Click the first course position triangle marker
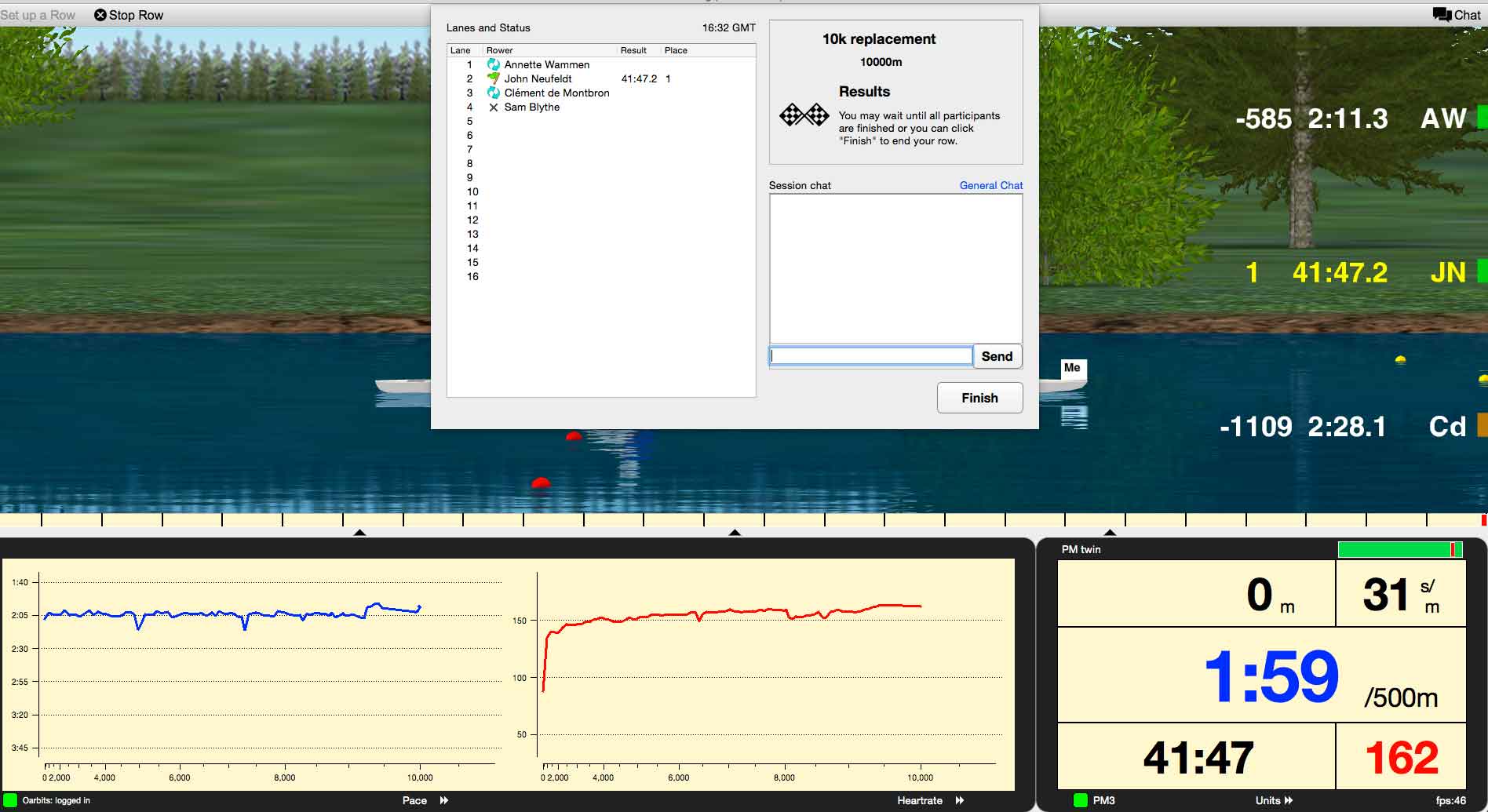 point(359,533)
